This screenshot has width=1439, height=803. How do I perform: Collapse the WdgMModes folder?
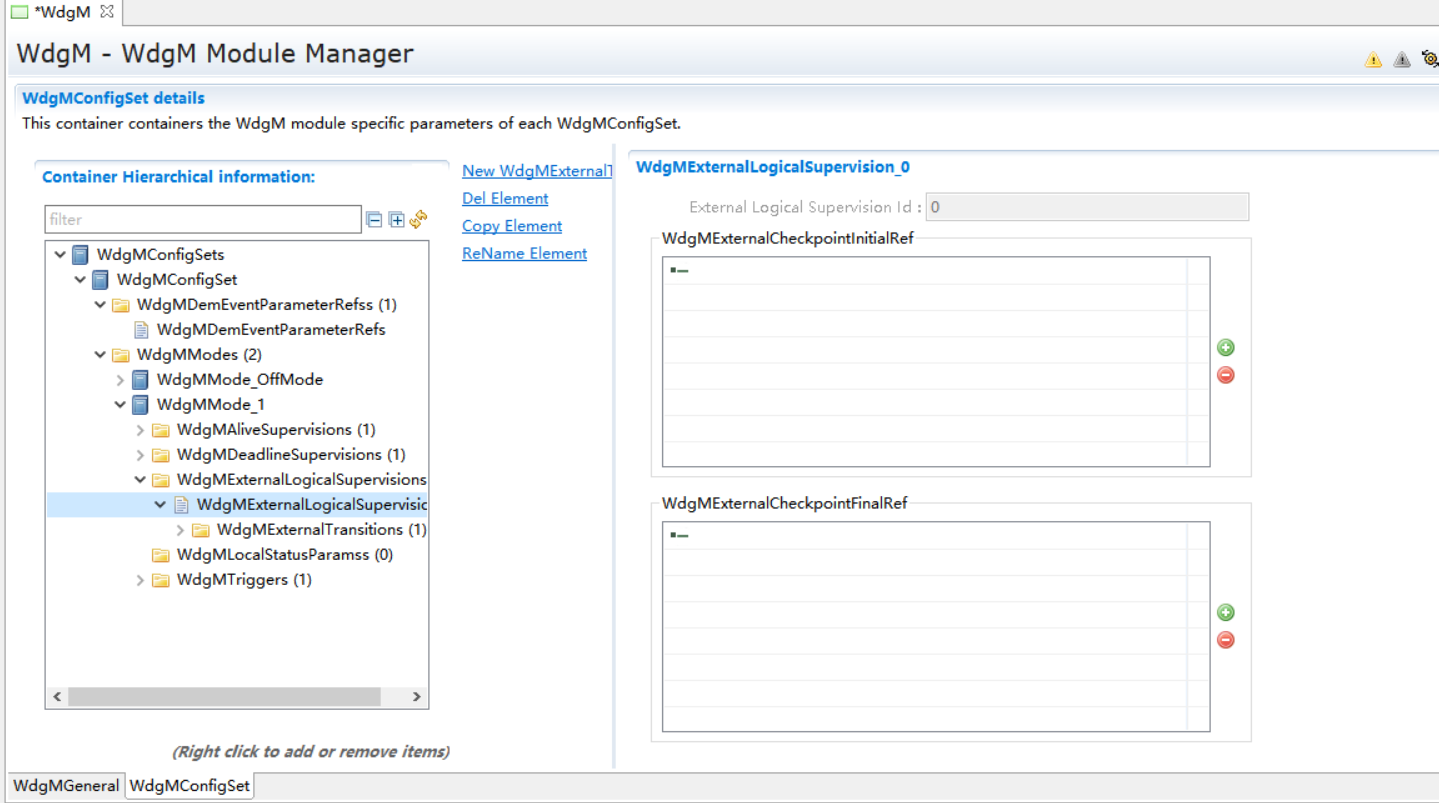click(100, 355)
